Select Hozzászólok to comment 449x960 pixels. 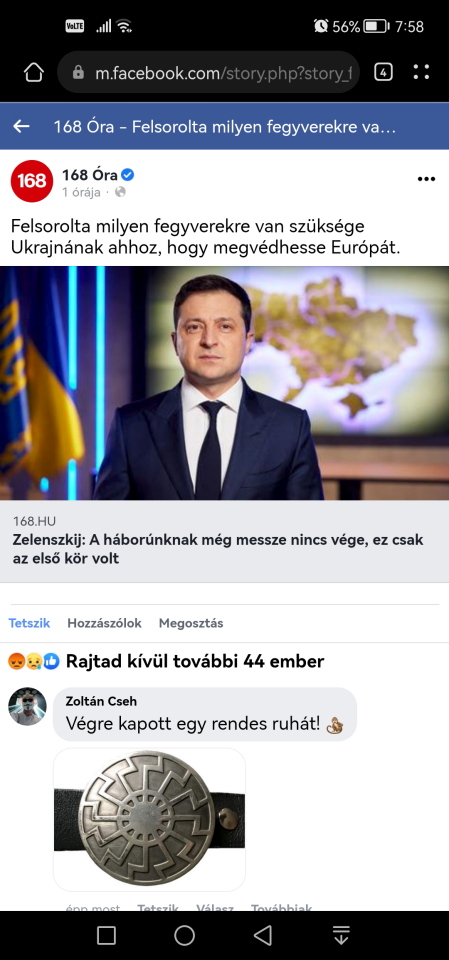pos(104,623)
